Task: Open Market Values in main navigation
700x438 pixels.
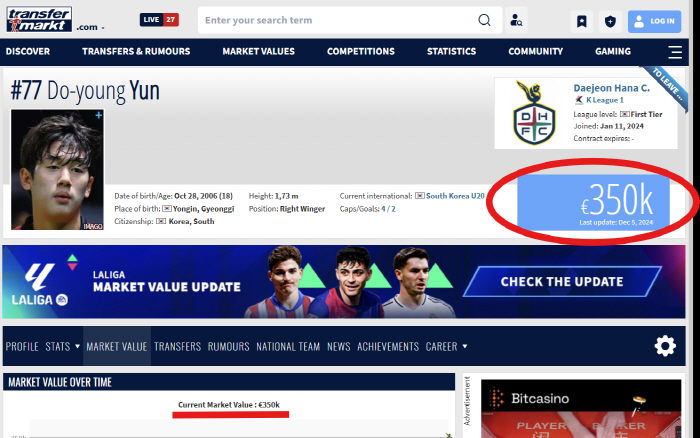Action: click(x=258, y=52)
